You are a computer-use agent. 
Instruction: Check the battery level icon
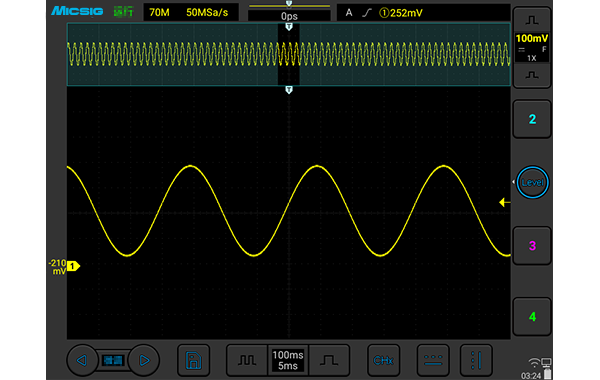coord(548,374)
